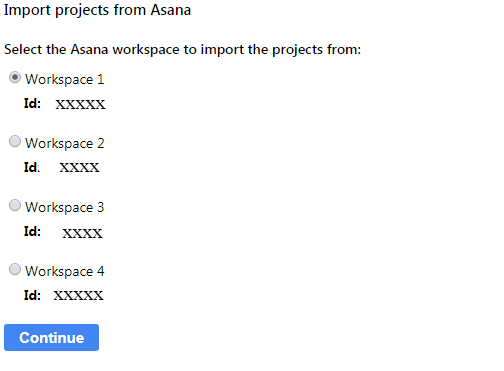The image size is (504, 371).
Task: Click the Continue button
Action: pyautogui.click(x=51, y=337)
